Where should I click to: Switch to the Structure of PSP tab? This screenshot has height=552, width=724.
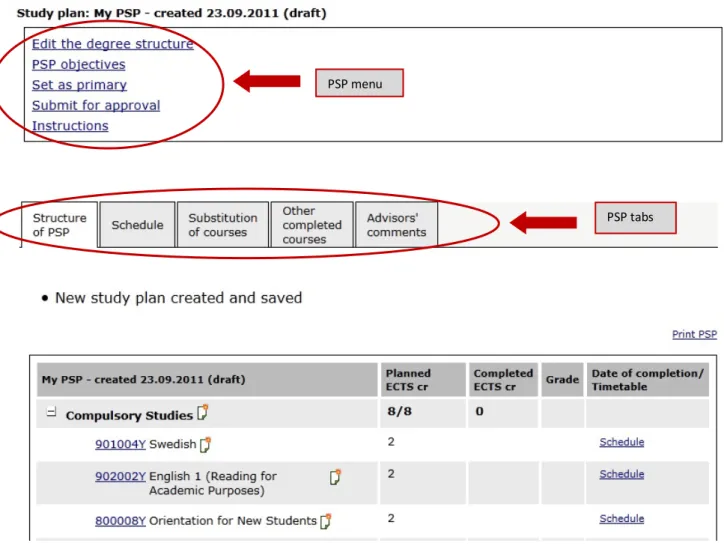coord(59,225)
